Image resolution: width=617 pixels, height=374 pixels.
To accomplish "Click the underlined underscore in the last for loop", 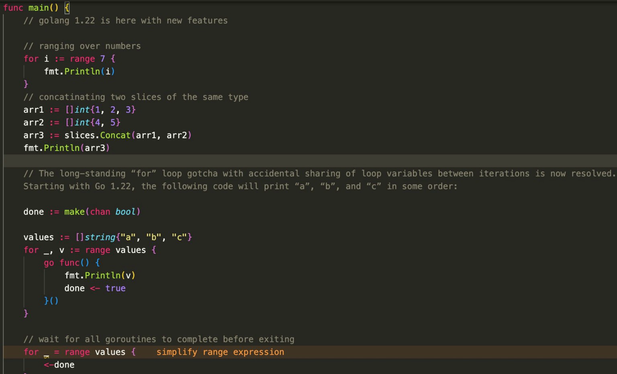I will click(46, 353).
